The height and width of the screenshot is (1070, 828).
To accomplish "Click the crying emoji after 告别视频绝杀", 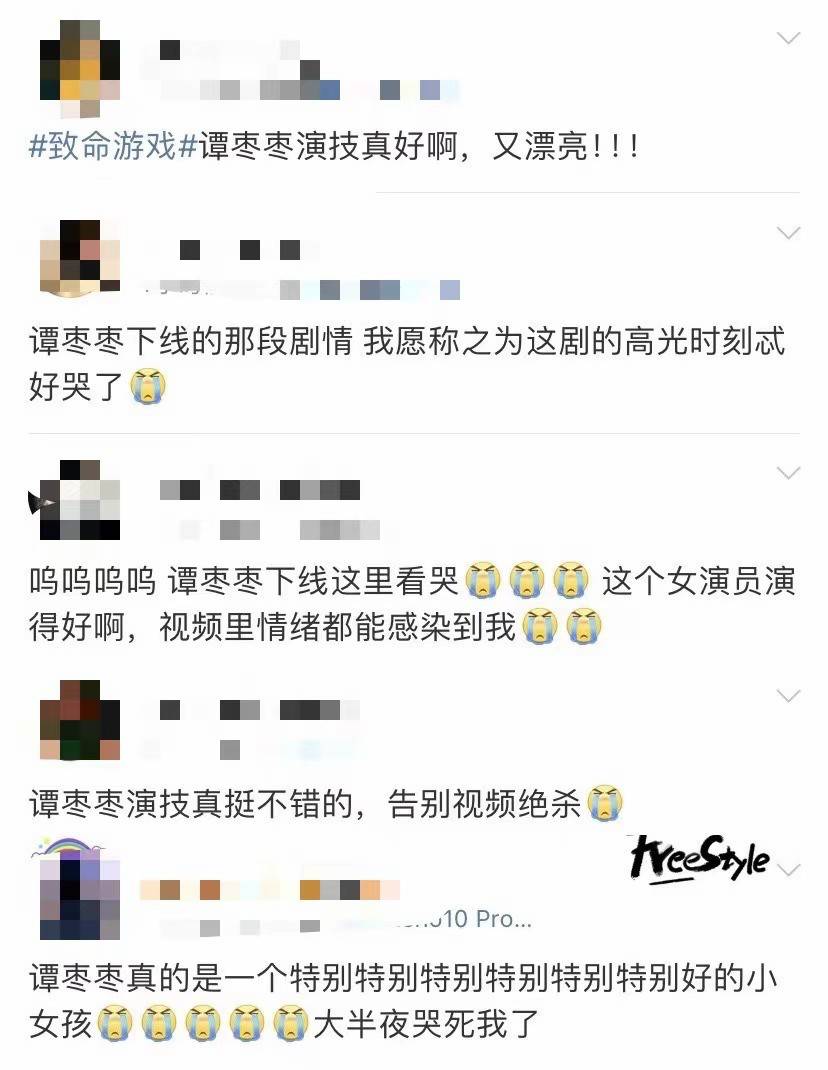I will click(605, 802).
